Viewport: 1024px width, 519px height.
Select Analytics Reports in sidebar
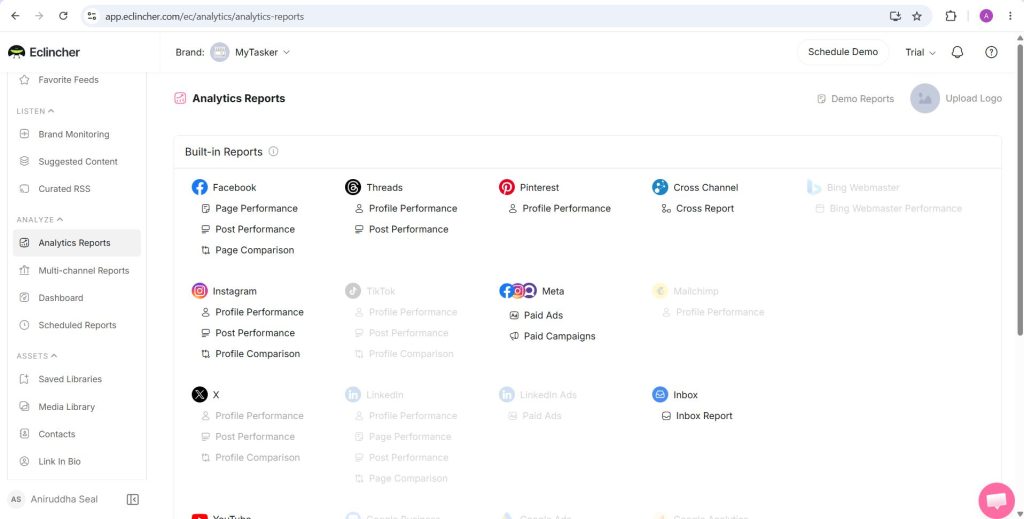point(76,243)
